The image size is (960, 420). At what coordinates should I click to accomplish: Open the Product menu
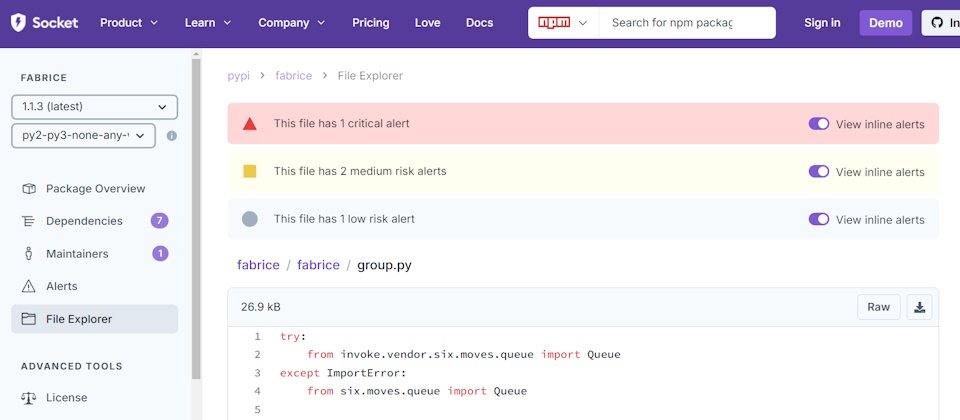[x=129, y=23]
